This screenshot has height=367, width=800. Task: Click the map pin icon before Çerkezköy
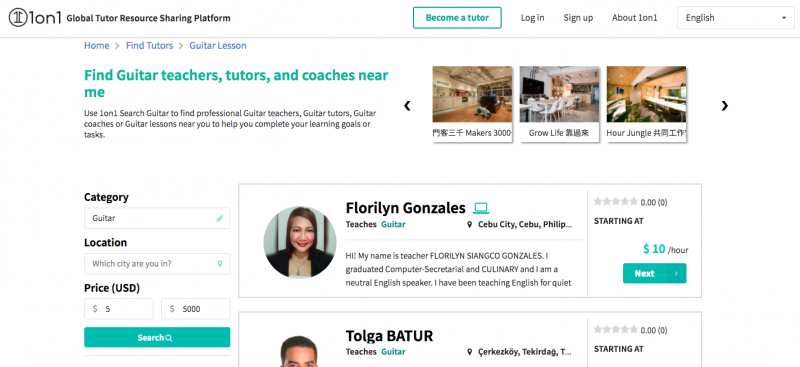click(470, 352)
